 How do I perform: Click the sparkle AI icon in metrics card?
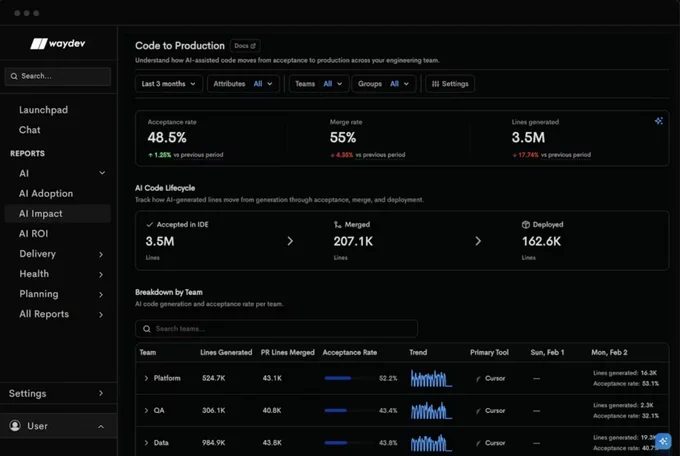pyautogui.click(x=658, y=121)
